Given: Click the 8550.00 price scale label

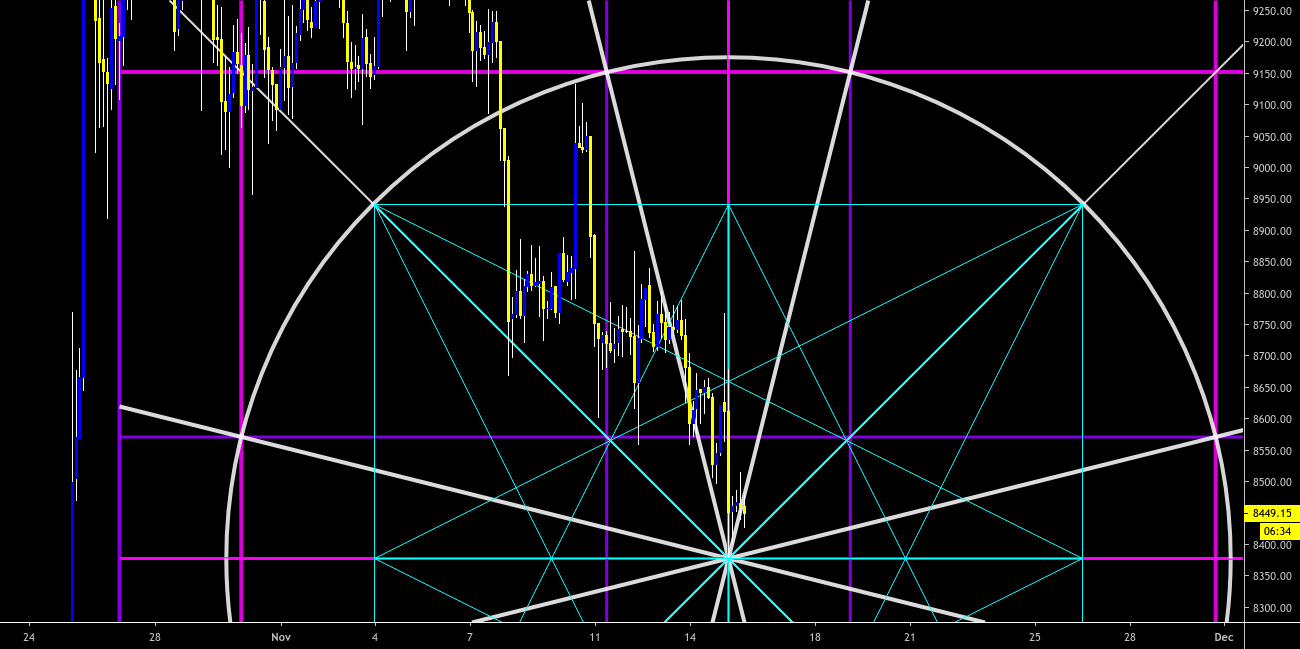Looking at the screenshot, I should tap(1268, 451).
